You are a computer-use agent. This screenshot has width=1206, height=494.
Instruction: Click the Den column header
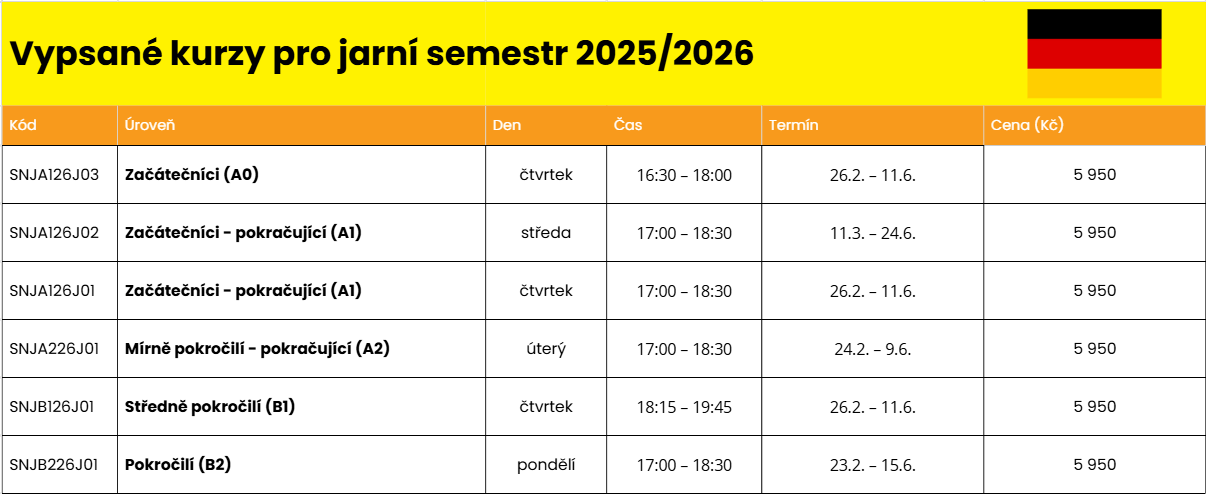(507, 125)
